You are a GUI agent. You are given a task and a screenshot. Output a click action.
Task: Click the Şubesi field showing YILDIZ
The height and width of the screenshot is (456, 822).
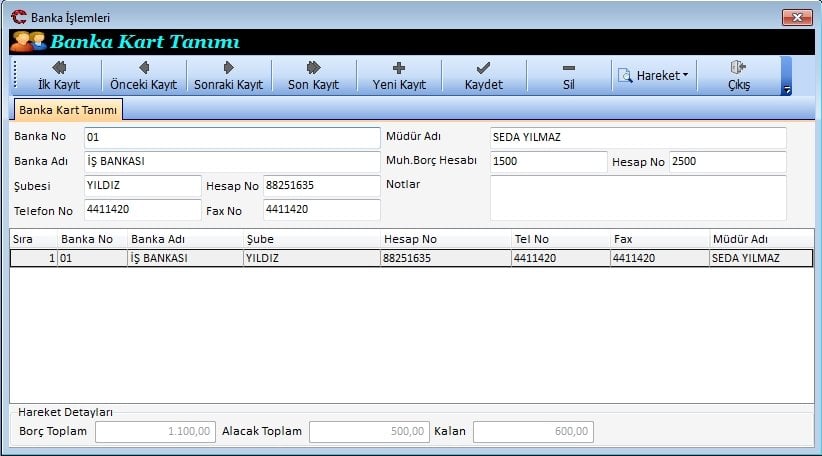coord(142,186)
